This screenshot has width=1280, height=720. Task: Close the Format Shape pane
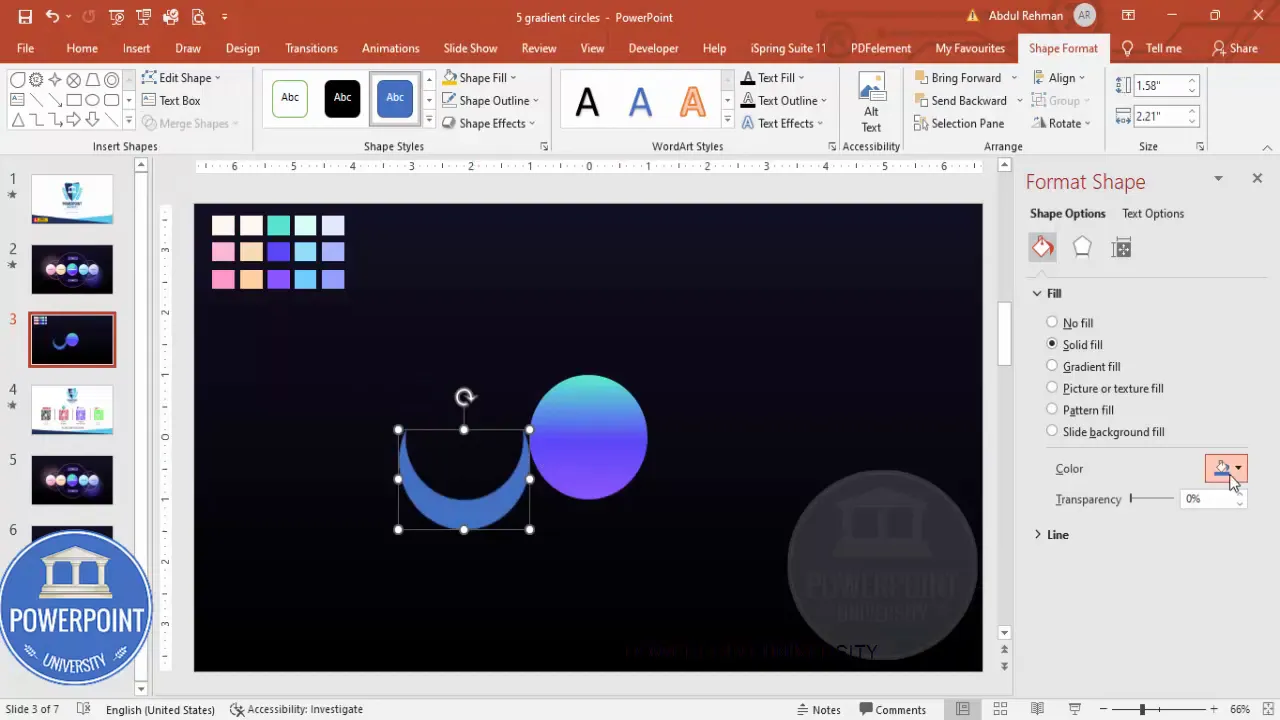click(1257, 178)
